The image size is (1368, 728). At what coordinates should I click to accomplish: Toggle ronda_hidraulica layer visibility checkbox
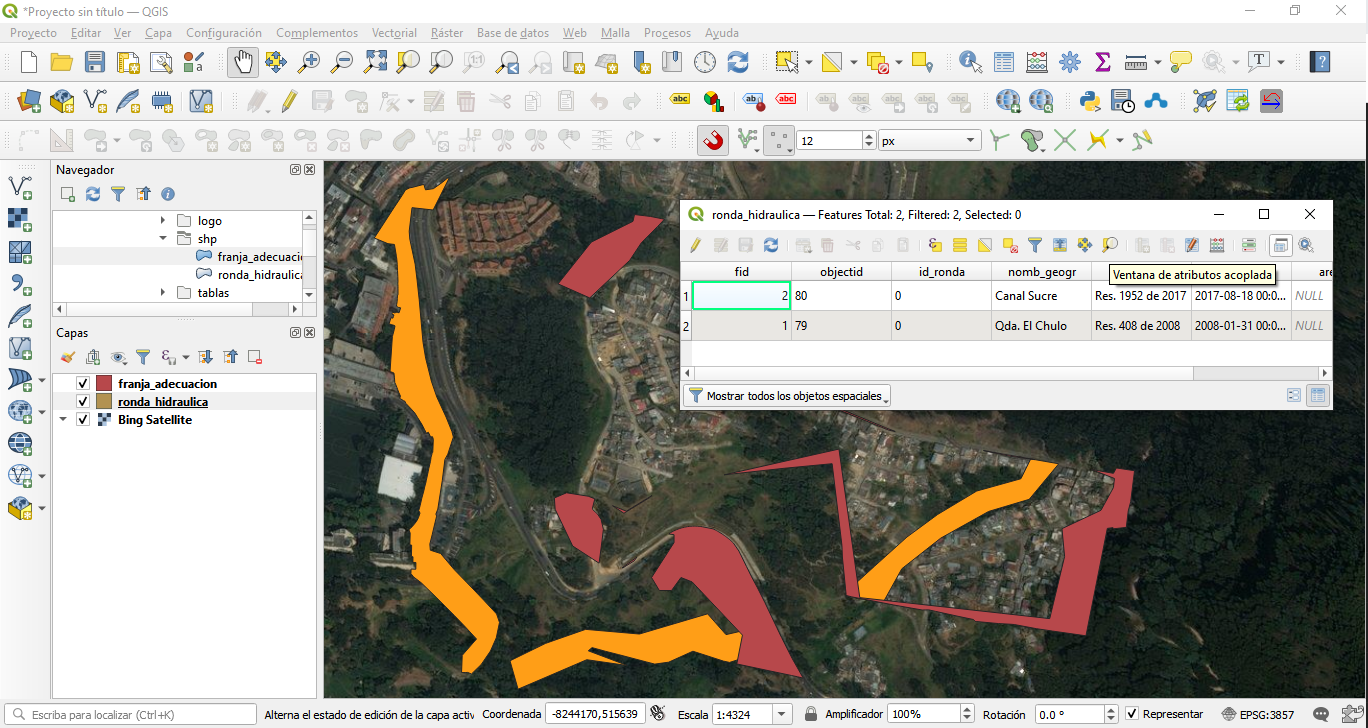tap(84, 402)
